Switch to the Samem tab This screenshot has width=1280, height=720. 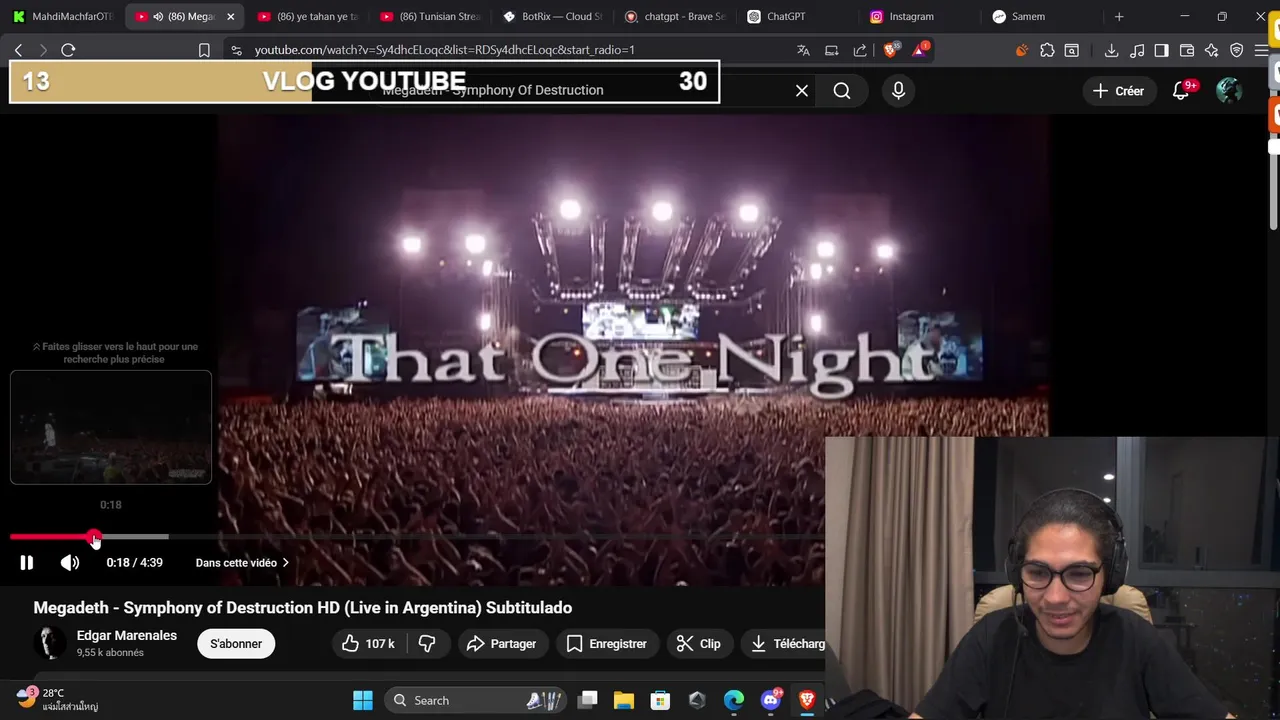point(1040,16)
